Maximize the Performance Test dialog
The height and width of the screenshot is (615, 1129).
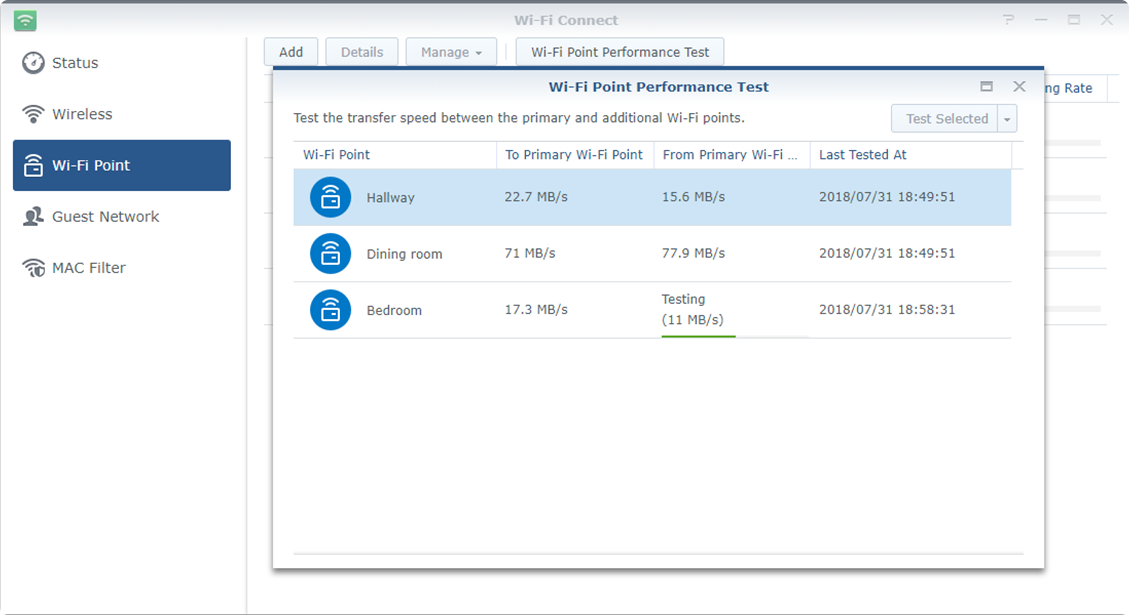tap(986, 87)
